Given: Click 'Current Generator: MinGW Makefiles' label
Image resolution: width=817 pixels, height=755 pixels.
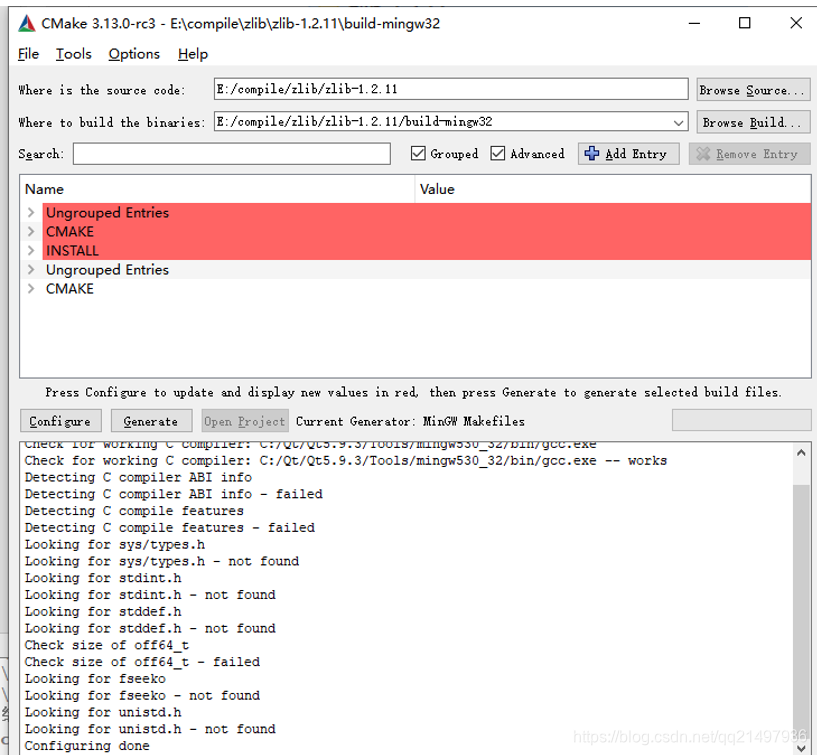Looking at the screenshot, I should click(411, 421).
